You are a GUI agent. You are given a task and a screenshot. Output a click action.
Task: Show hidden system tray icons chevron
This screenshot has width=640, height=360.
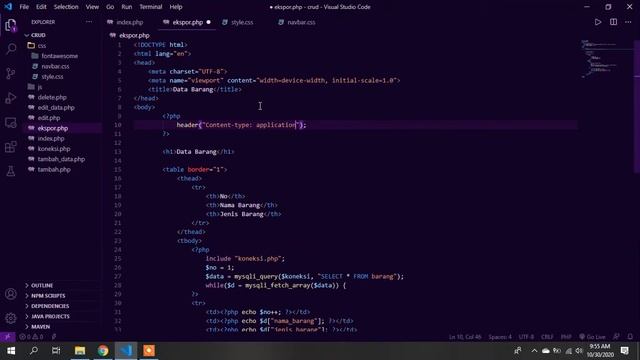tap(534, 351)
